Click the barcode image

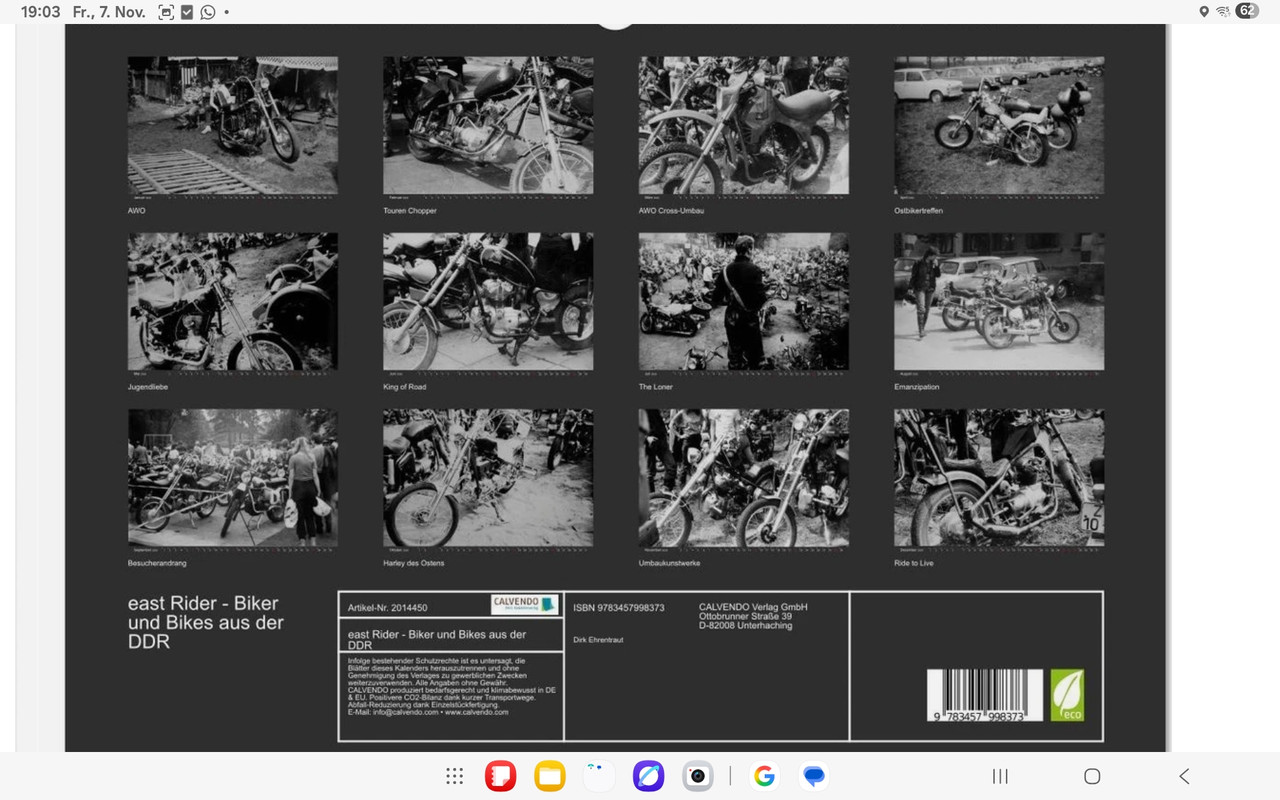point(984,696)
